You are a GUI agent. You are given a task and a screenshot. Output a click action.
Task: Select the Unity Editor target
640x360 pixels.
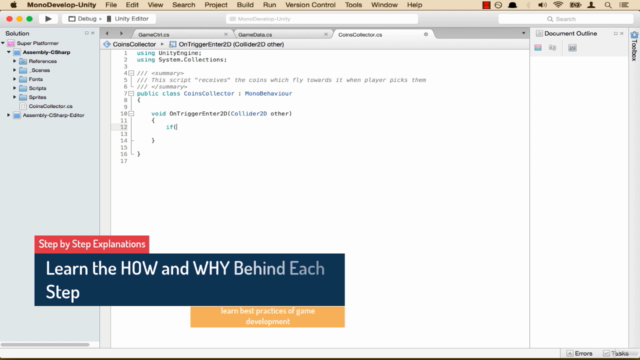(x=127, y=19)
